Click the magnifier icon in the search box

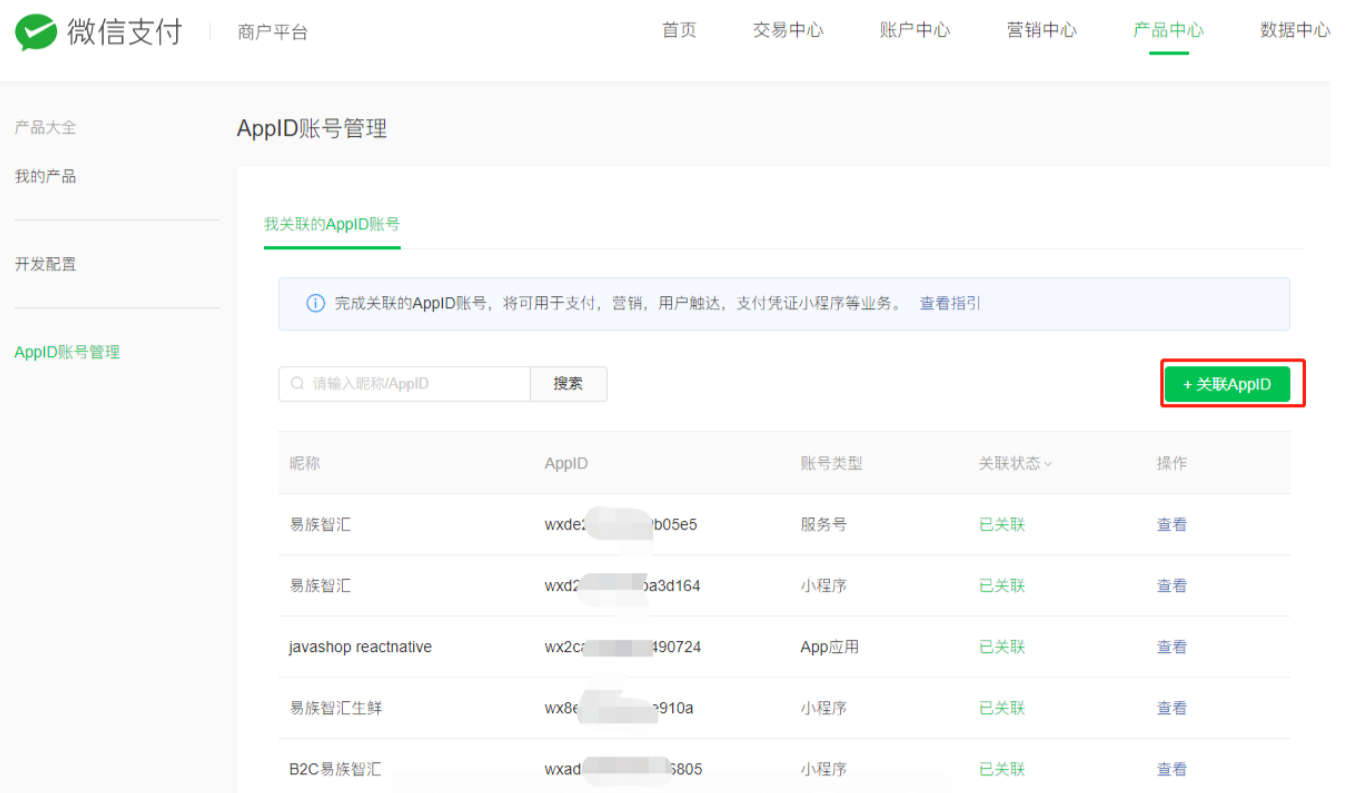pyautogui.click(x=297, y=383)
